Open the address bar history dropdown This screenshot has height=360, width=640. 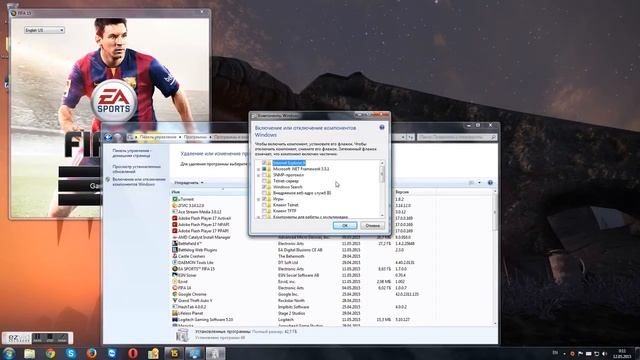403,137
